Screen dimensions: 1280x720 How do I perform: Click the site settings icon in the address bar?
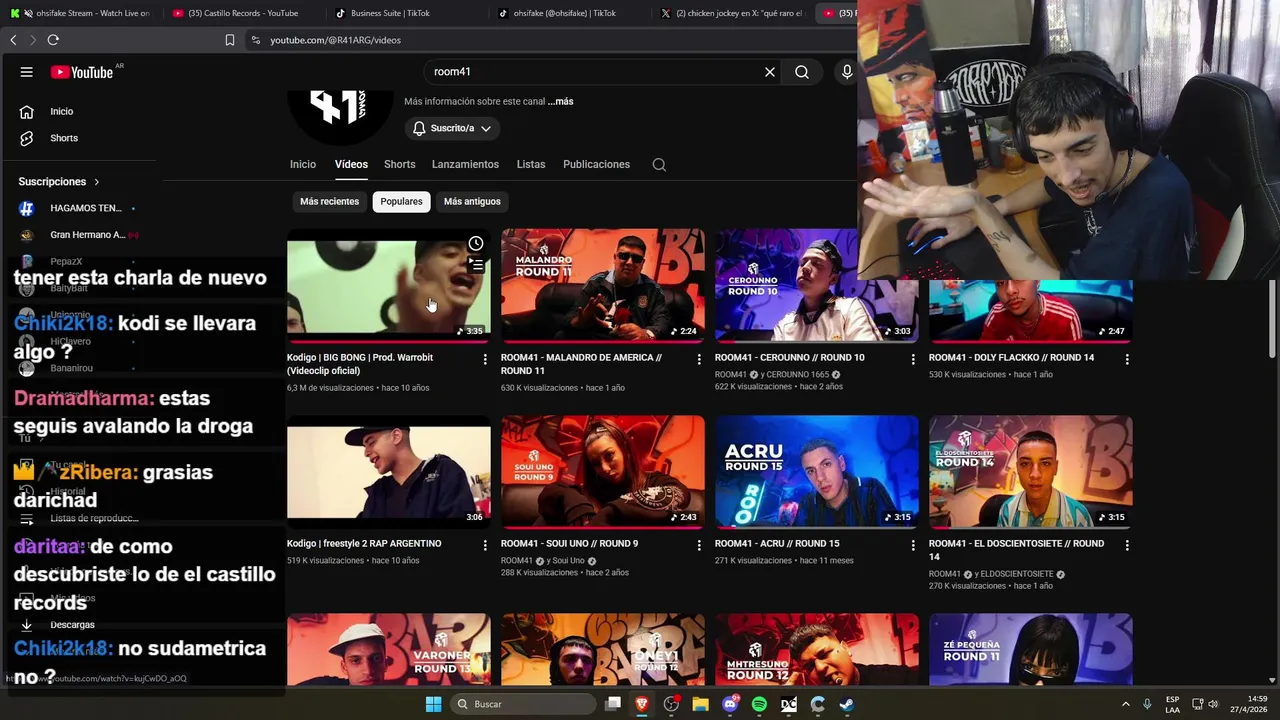(256, 40)
